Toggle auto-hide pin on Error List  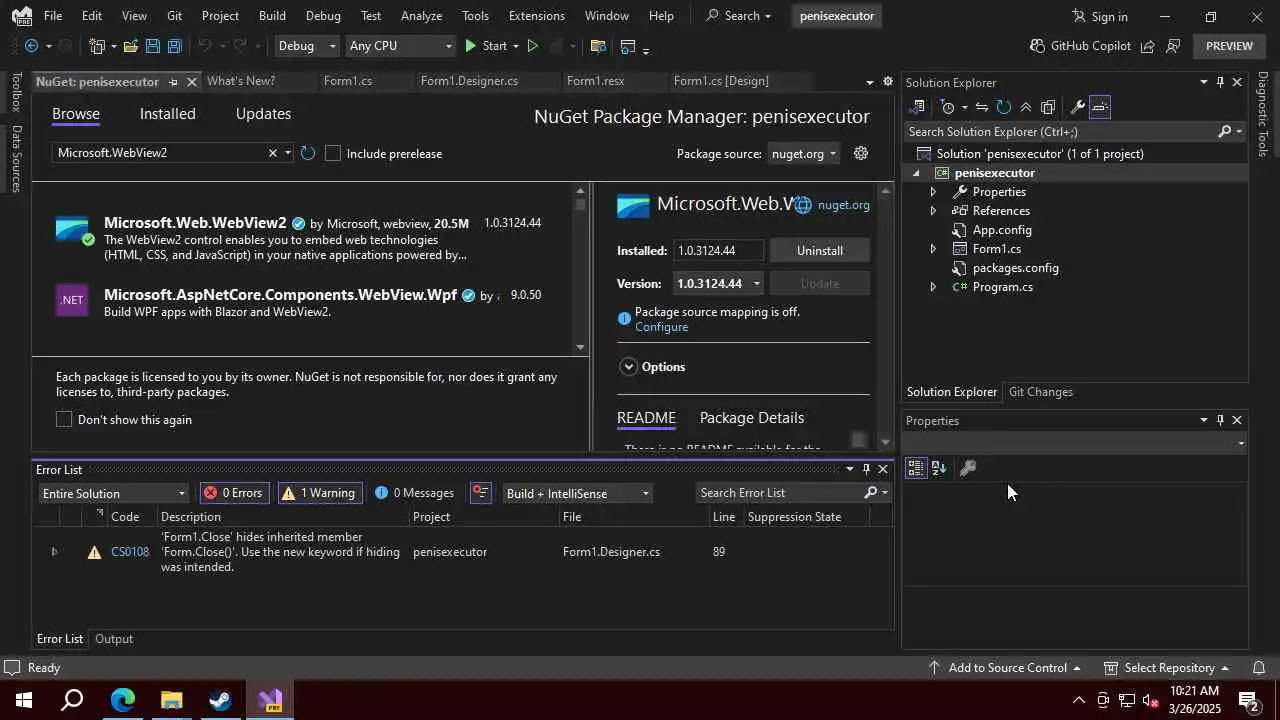tap(866, 469)
